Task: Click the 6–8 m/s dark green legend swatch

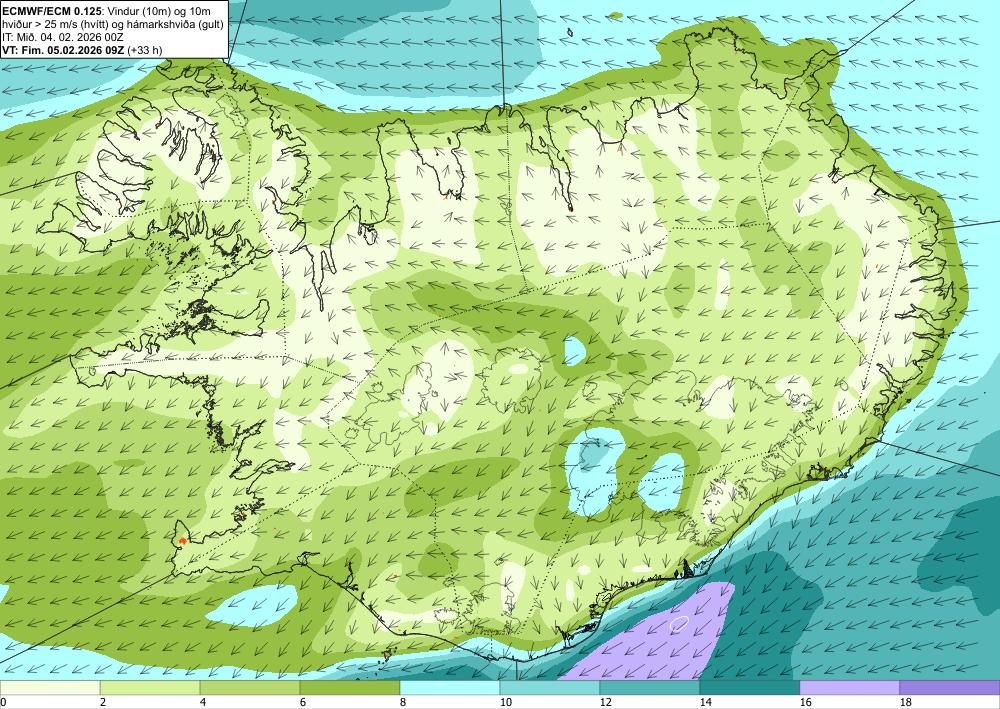Action: pos(350,687)
